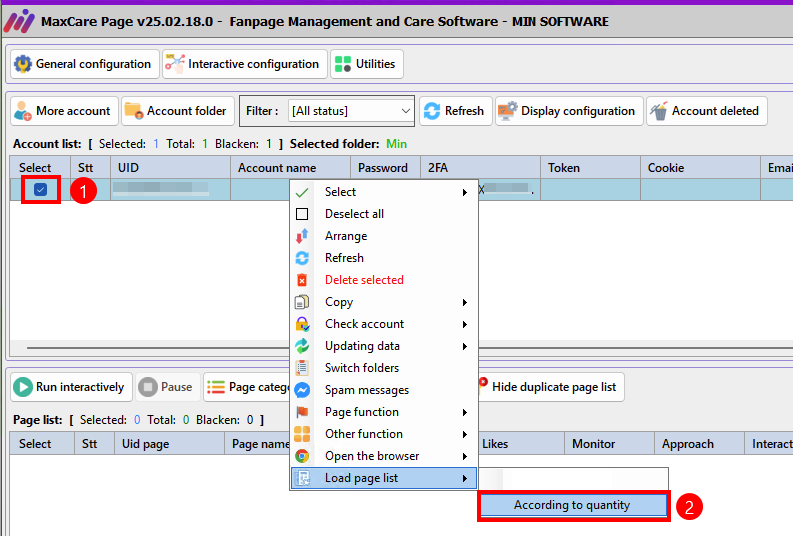Viewport: 793px width, 536px height.
Task: Click the 2FA column header
Action: tap(480, 167)
